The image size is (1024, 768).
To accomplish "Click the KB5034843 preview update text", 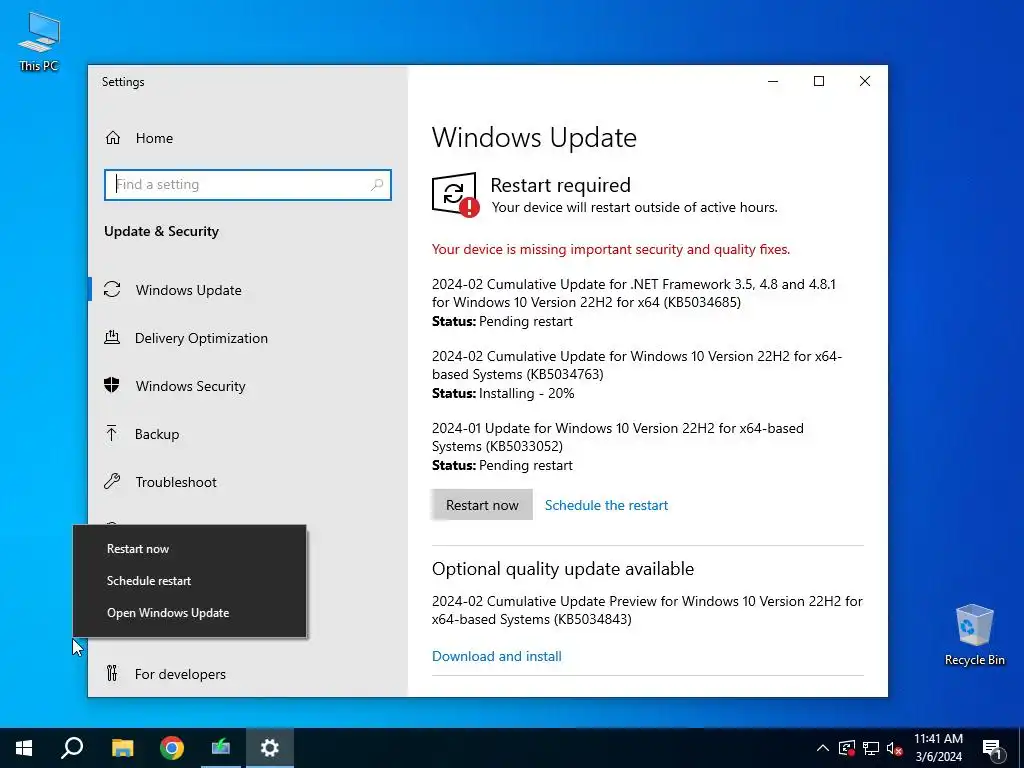I will click(647, 610).
